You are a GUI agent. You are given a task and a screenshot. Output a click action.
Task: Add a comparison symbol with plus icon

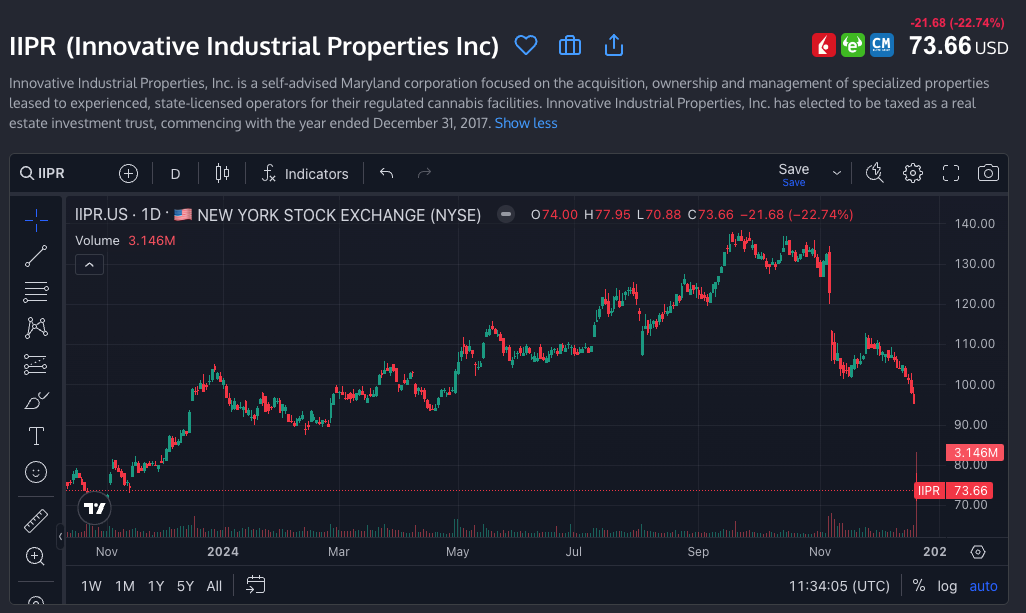[x=128, y=173]
